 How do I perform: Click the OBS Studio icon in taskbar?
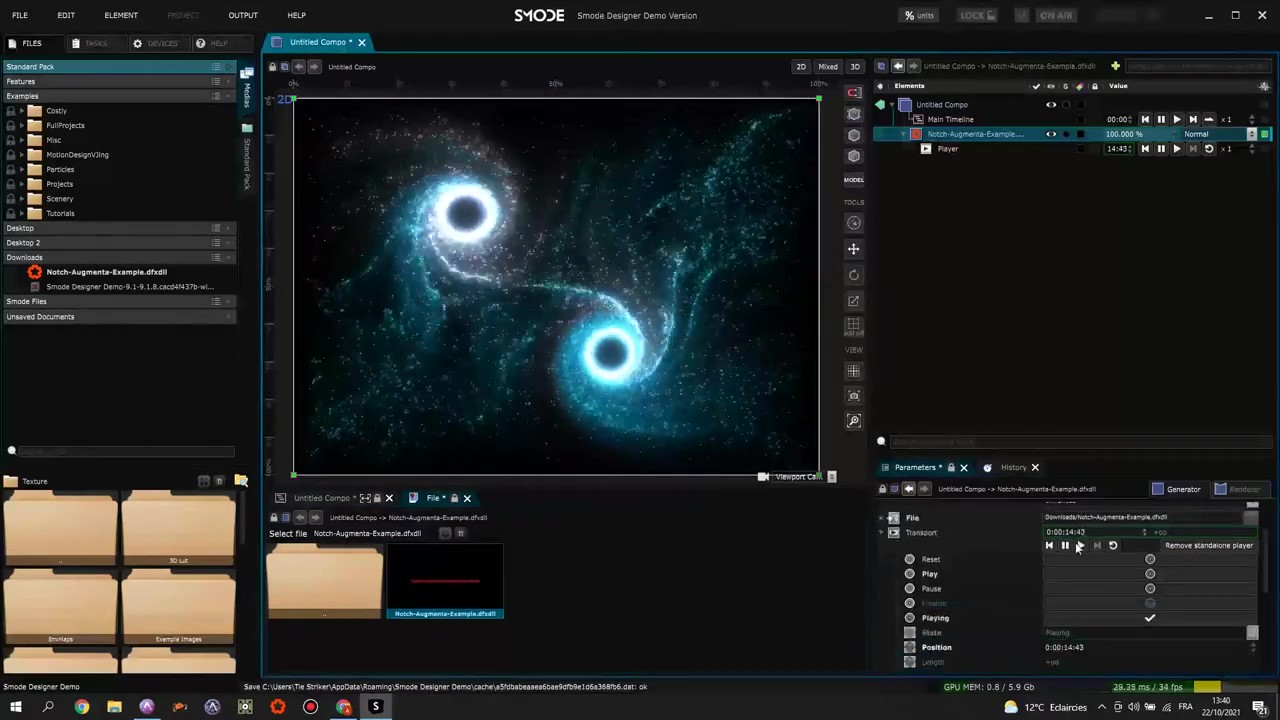(310, 707)
